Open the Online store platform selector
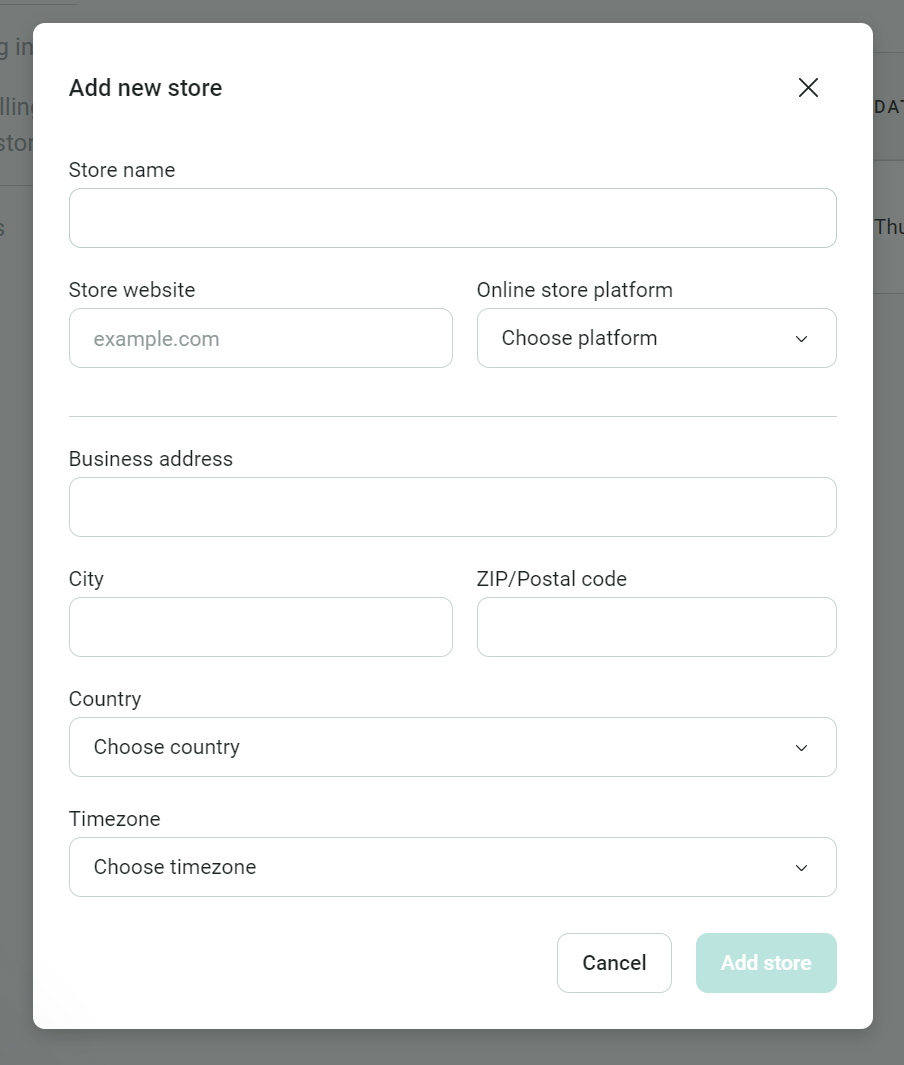The height and width of the screenshot is (1065, 904). [x=656, y=338]
